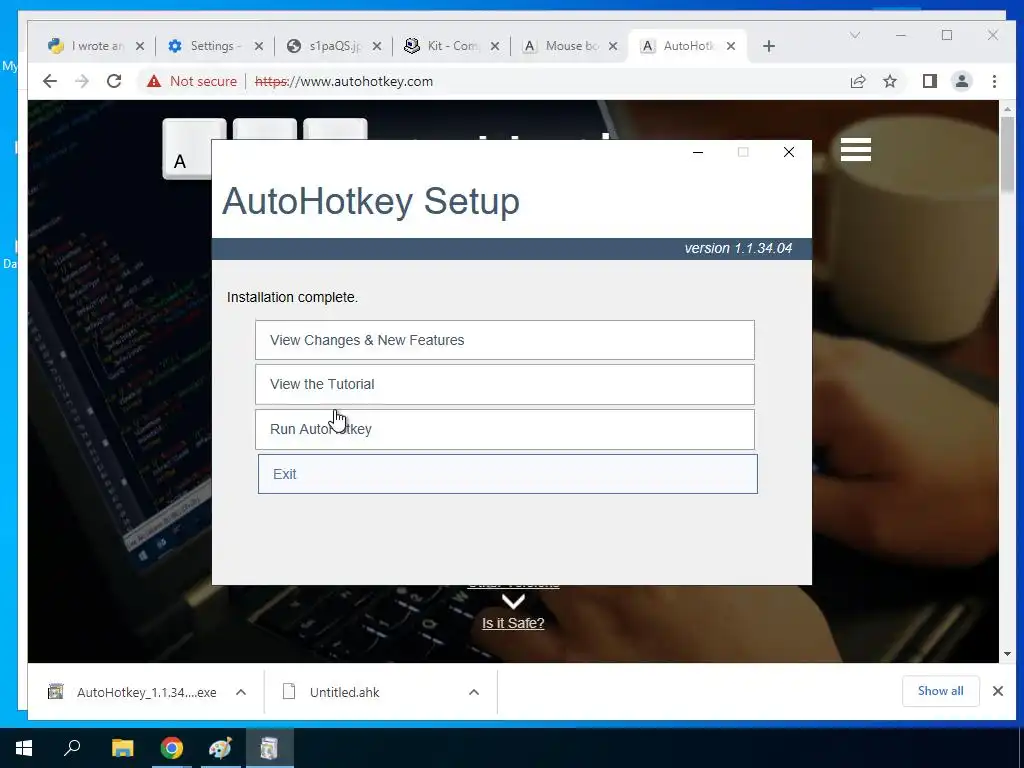Click the vertical scrollbar thumb

click(1007, 154)
